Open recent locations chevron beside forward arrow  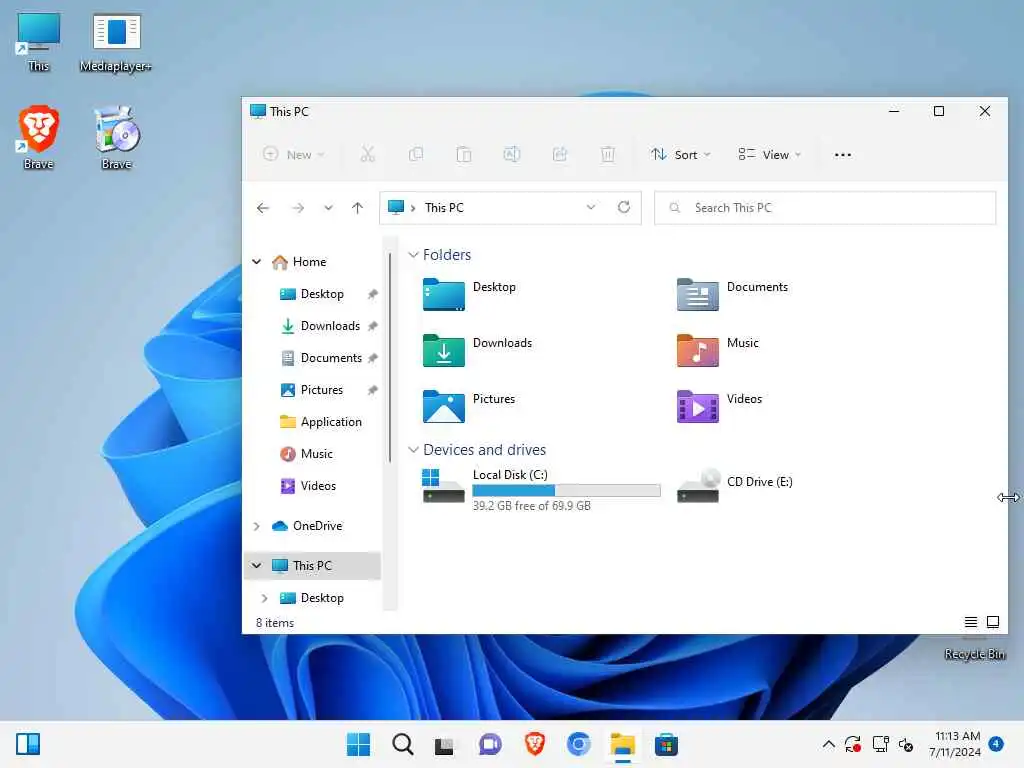click(x=328, y=208)
